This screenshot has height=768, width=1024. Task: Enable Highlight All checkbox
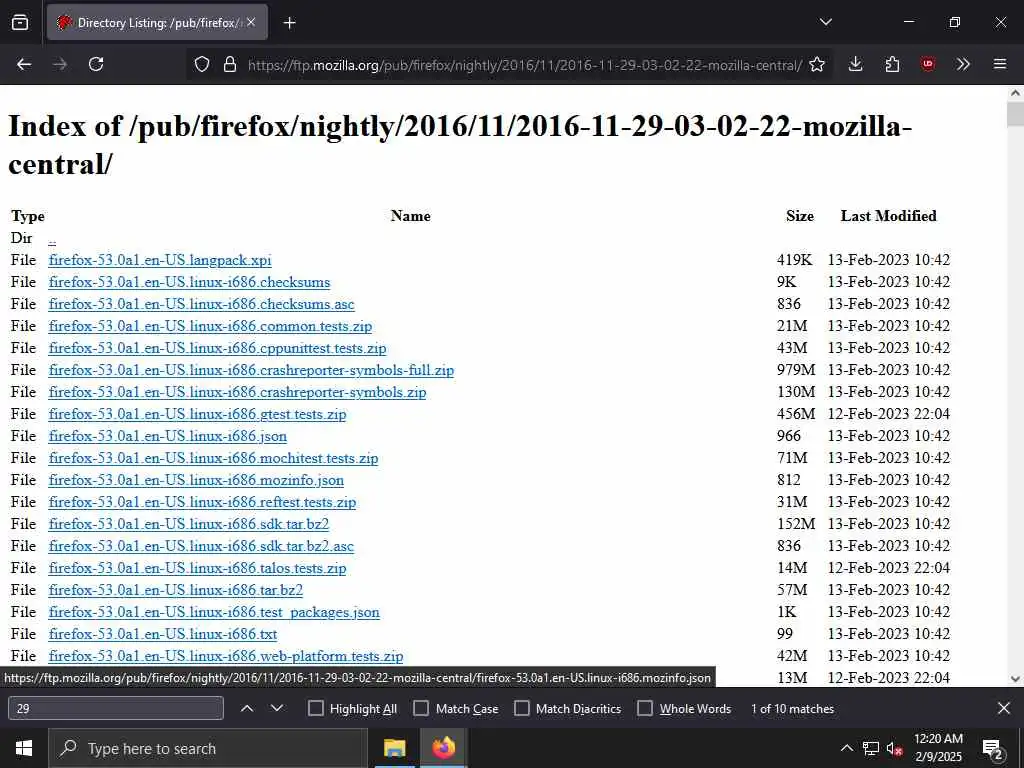coord(315,709)
